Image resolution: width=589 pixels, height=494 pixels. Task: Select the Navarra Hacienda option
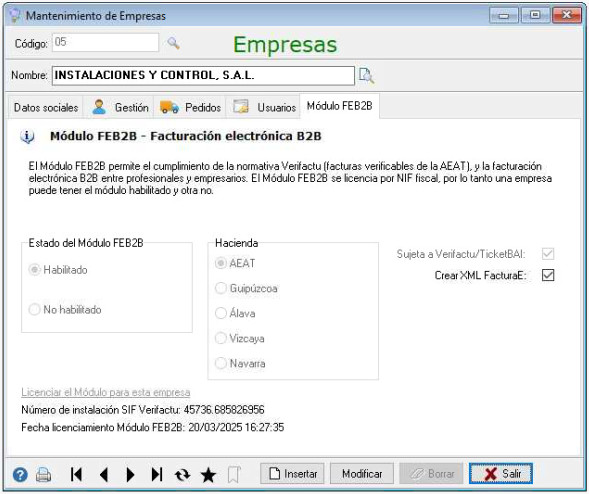point(220,363)
